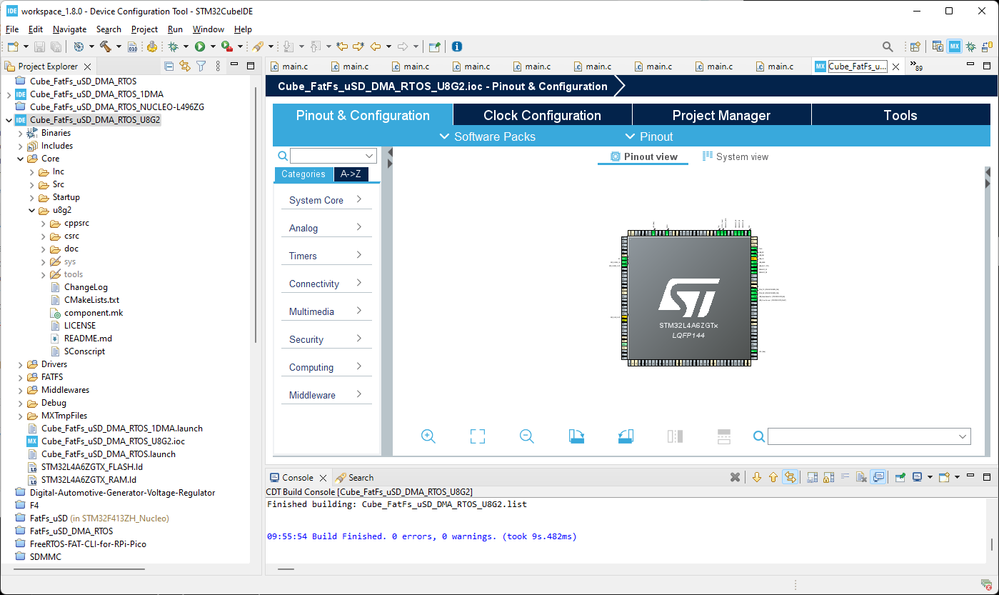
Task: Click the Pin Console icon
Action: click(900, 477)
